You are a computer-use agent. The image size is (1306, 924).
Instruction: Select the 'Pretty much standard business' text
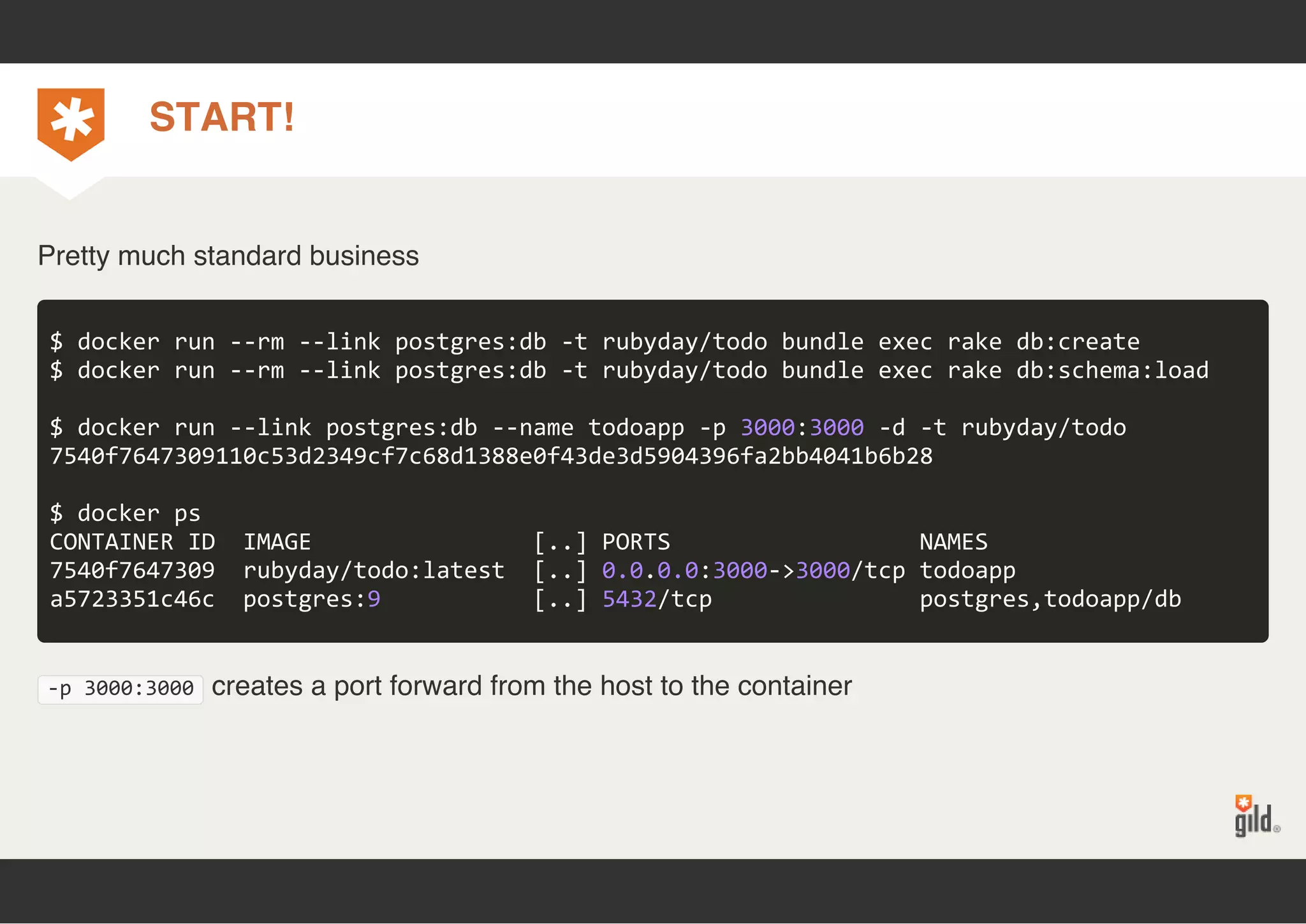228,256
